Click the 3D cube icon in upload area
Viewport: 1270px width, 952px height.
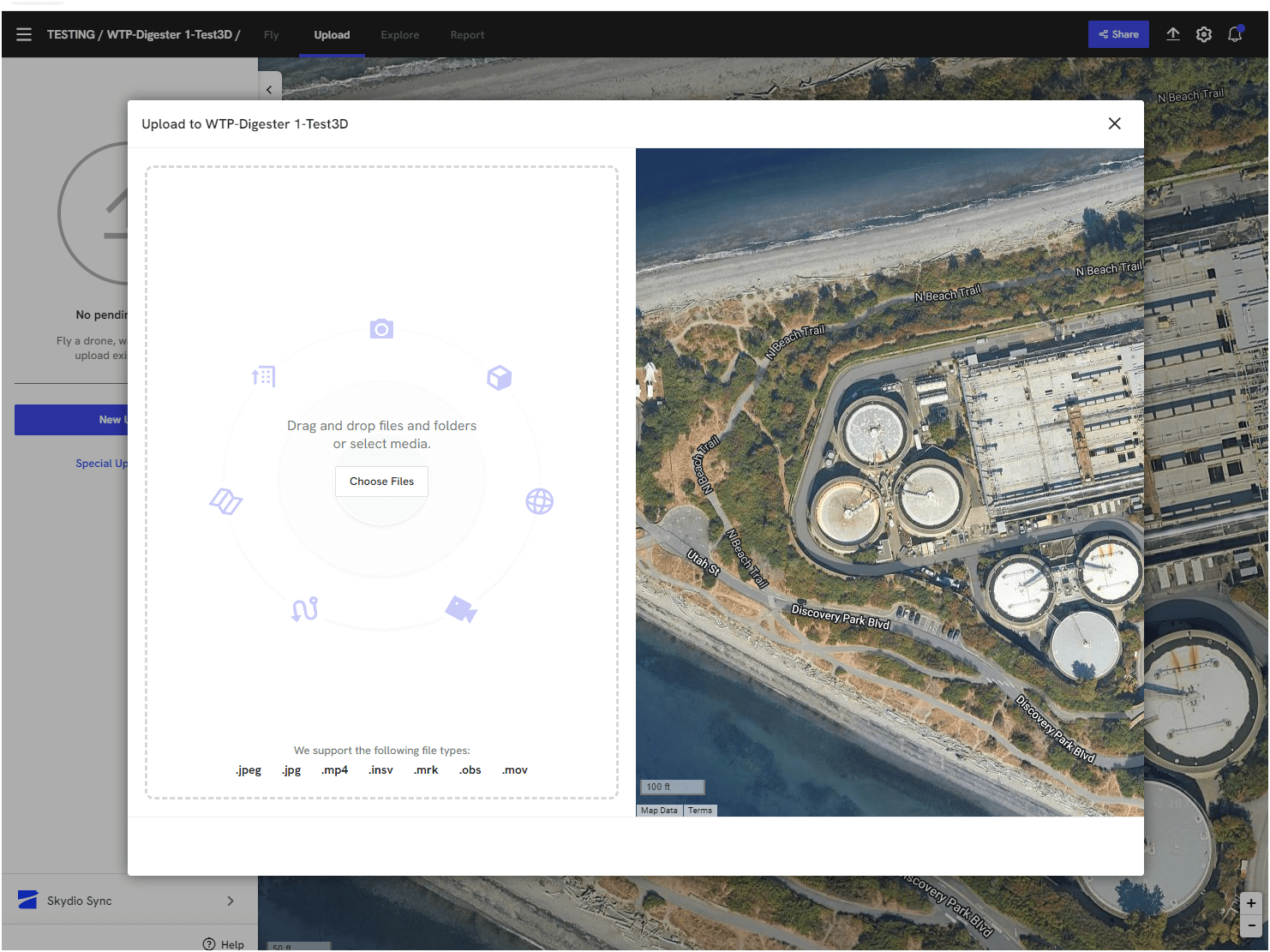tap(499, 378)
